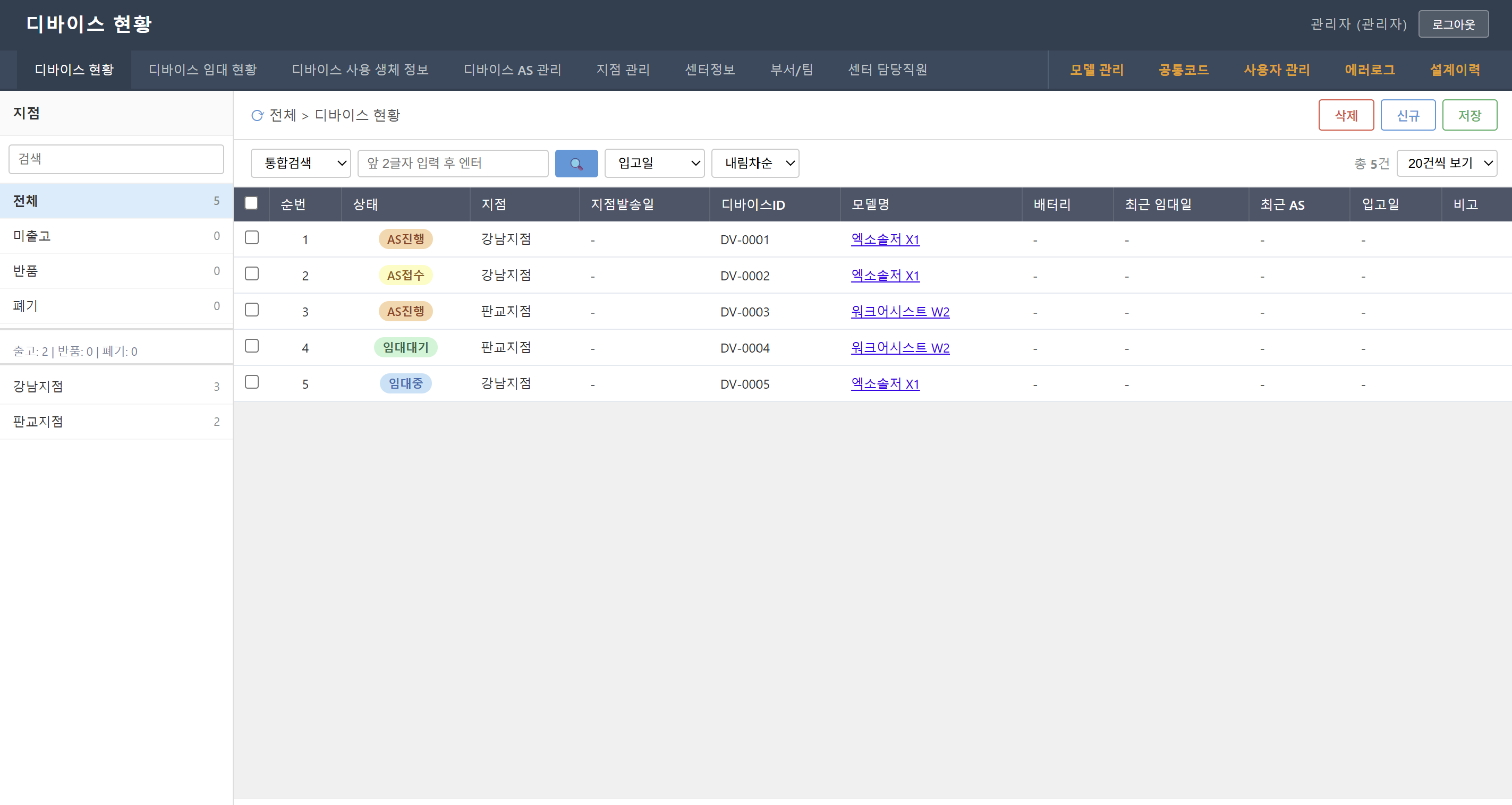Open 공통코드 admin menu
1512x805 pixels.
coord(1183,70)
